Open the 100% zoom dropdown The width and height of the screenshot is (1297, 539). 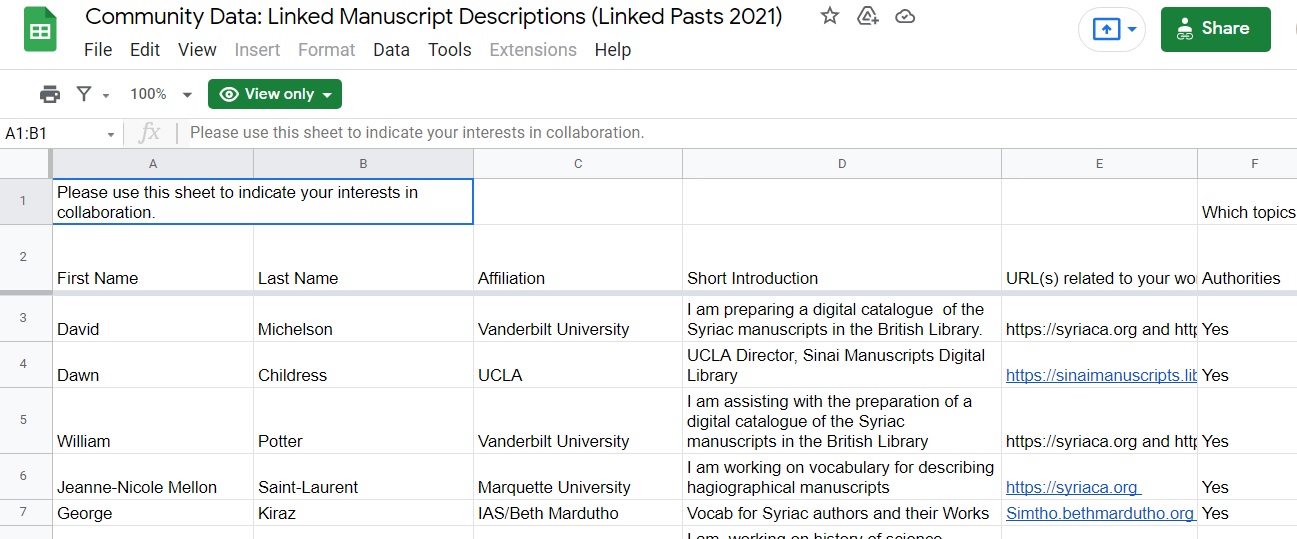(160, 94)
